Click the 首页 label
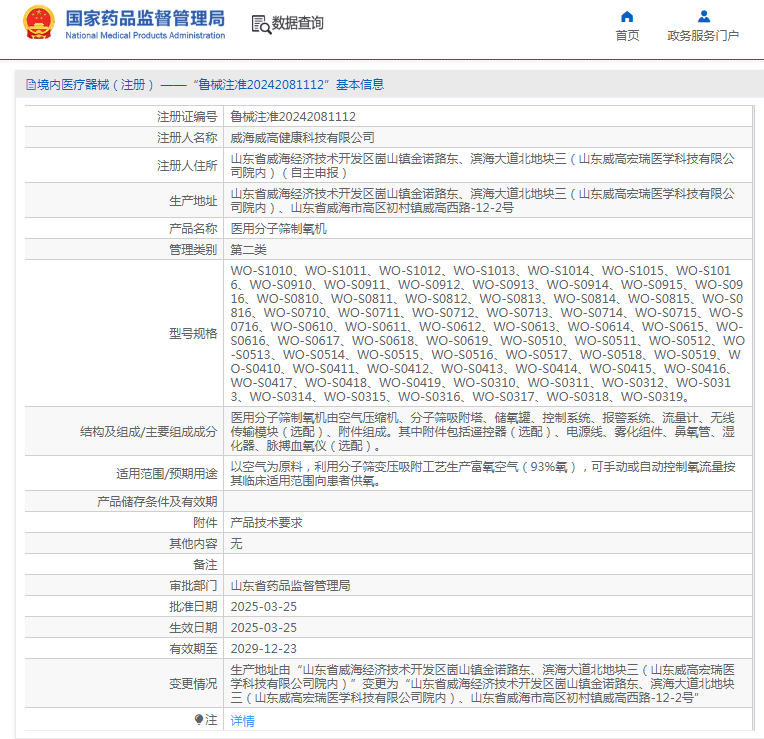Screen dimensions: 764x739 coord(627,36)
